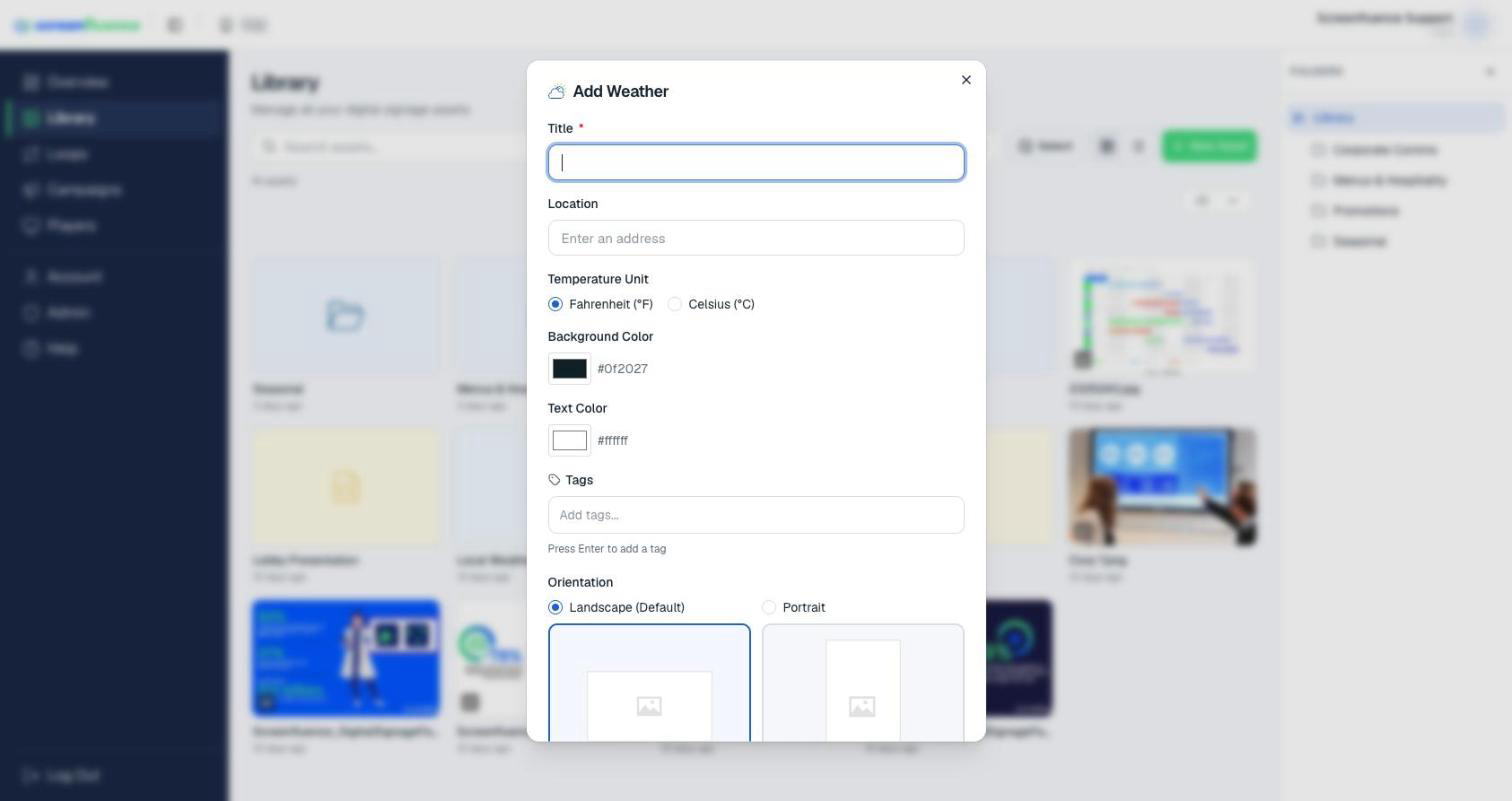
Task: Click the green New Asset button
Action: pos(1209,146)
